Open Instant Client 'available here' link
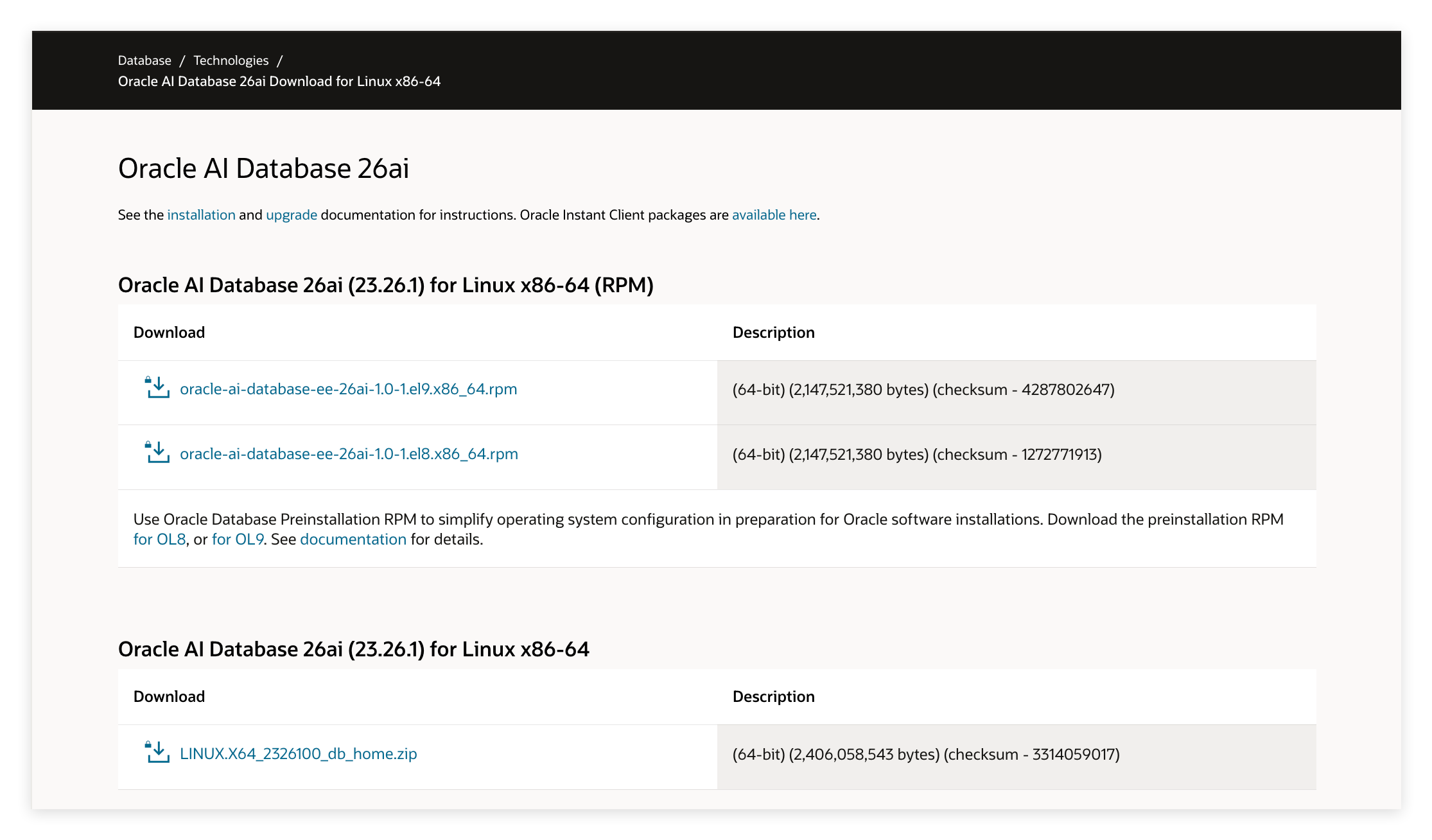The image size is (1432, 840). 774,215
